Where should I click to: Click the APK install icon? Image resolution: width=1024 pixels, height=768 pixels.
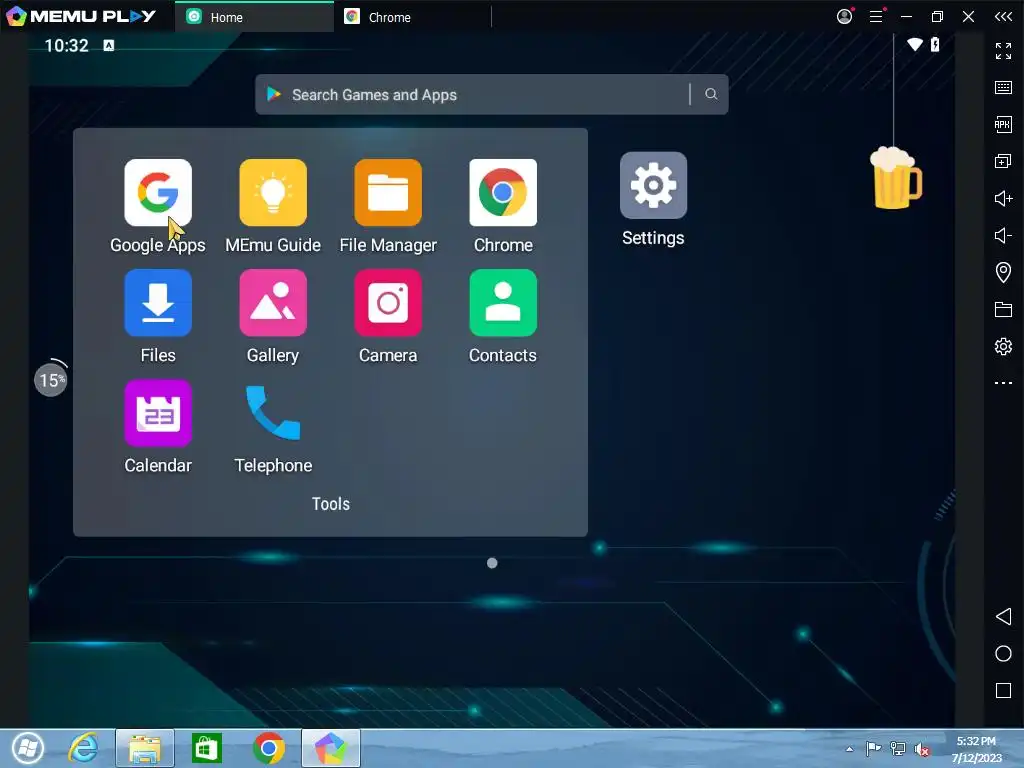pyautogui.click(x=1003, y=124)
